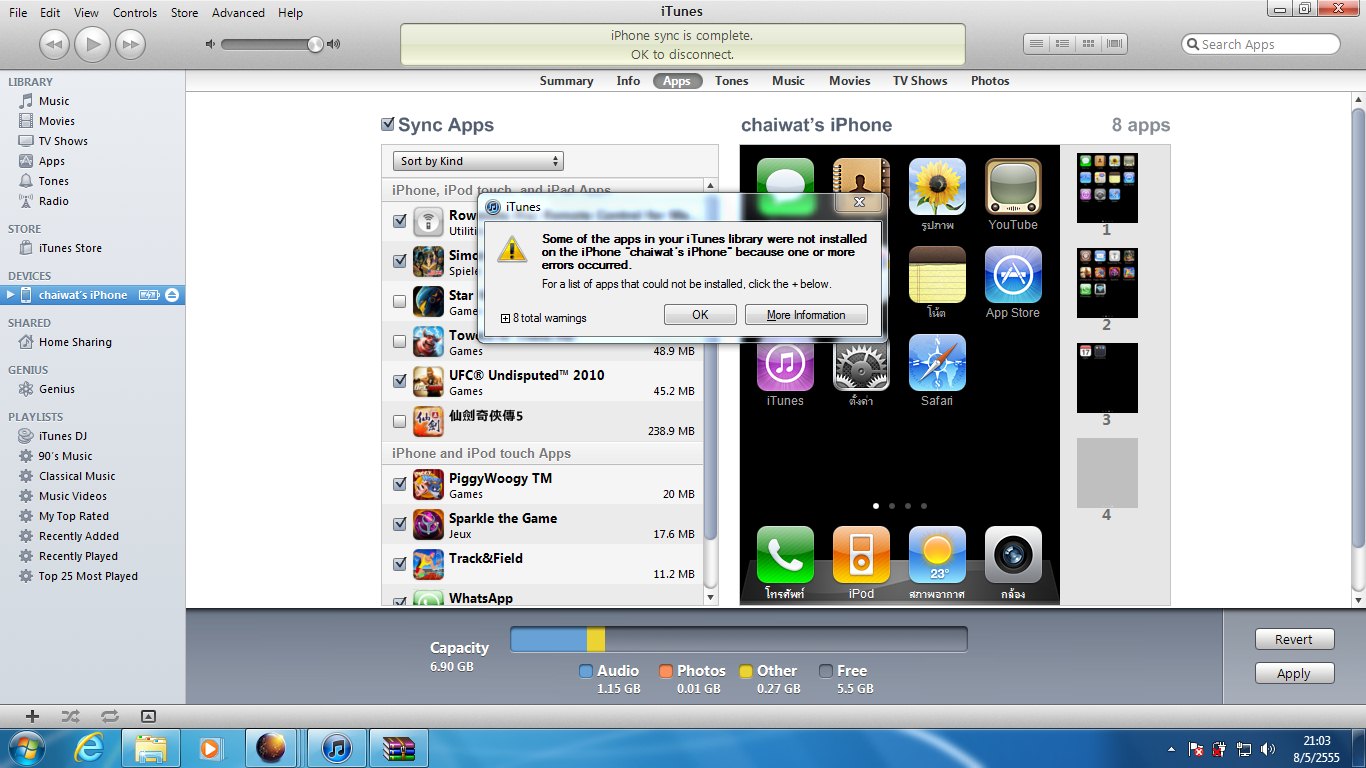The height and width of the screenshot is (768, 1366).
Task: Open Internet Explorer from the taskbar
Action: pos(89,748)
